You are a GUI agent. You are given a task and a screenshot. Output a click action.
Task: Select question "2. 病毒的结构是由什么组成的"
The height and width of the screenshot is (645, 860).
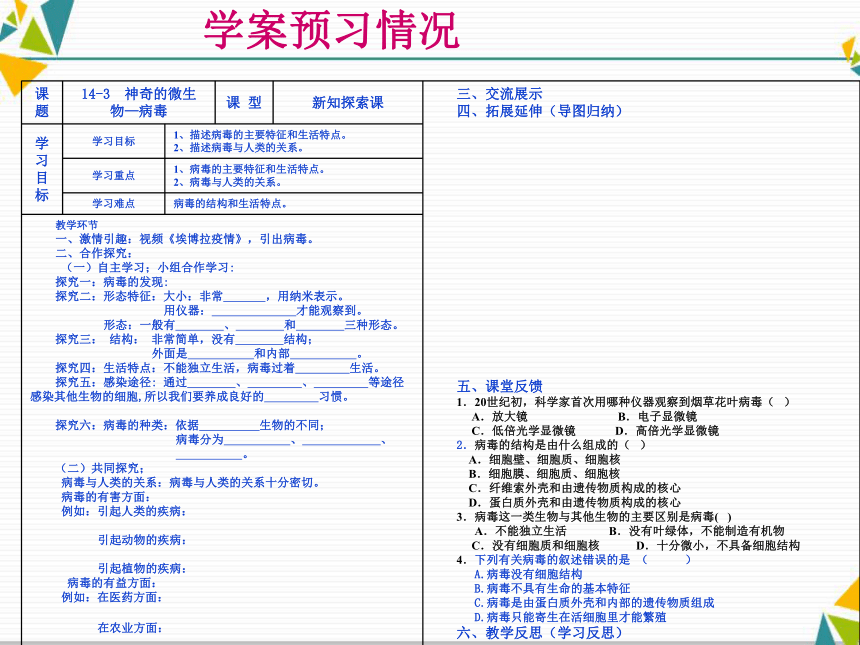coord(551,445)
